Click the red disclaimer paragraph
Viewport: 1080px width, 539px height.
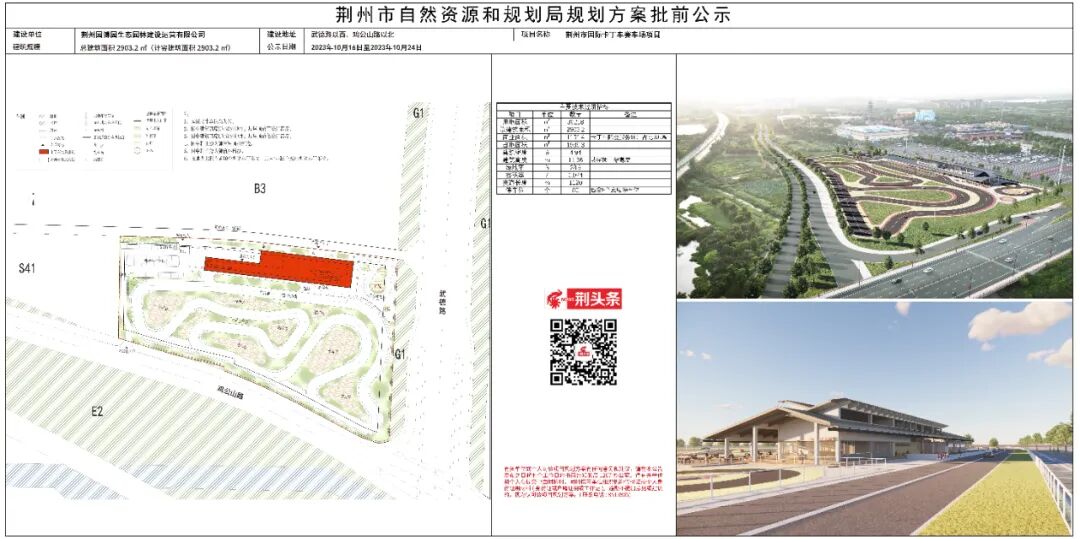(x=583, y=482)
